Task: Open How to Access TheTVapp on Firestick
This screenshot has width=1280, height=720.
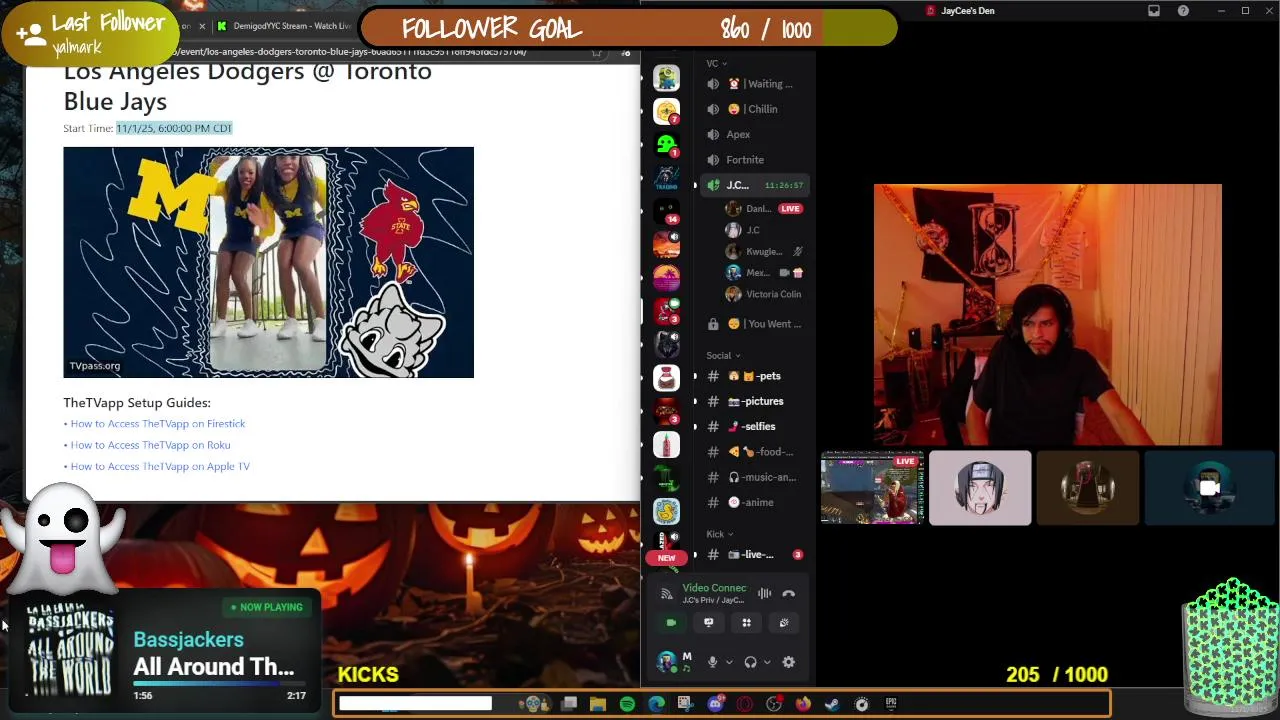Action: point(157,424)
